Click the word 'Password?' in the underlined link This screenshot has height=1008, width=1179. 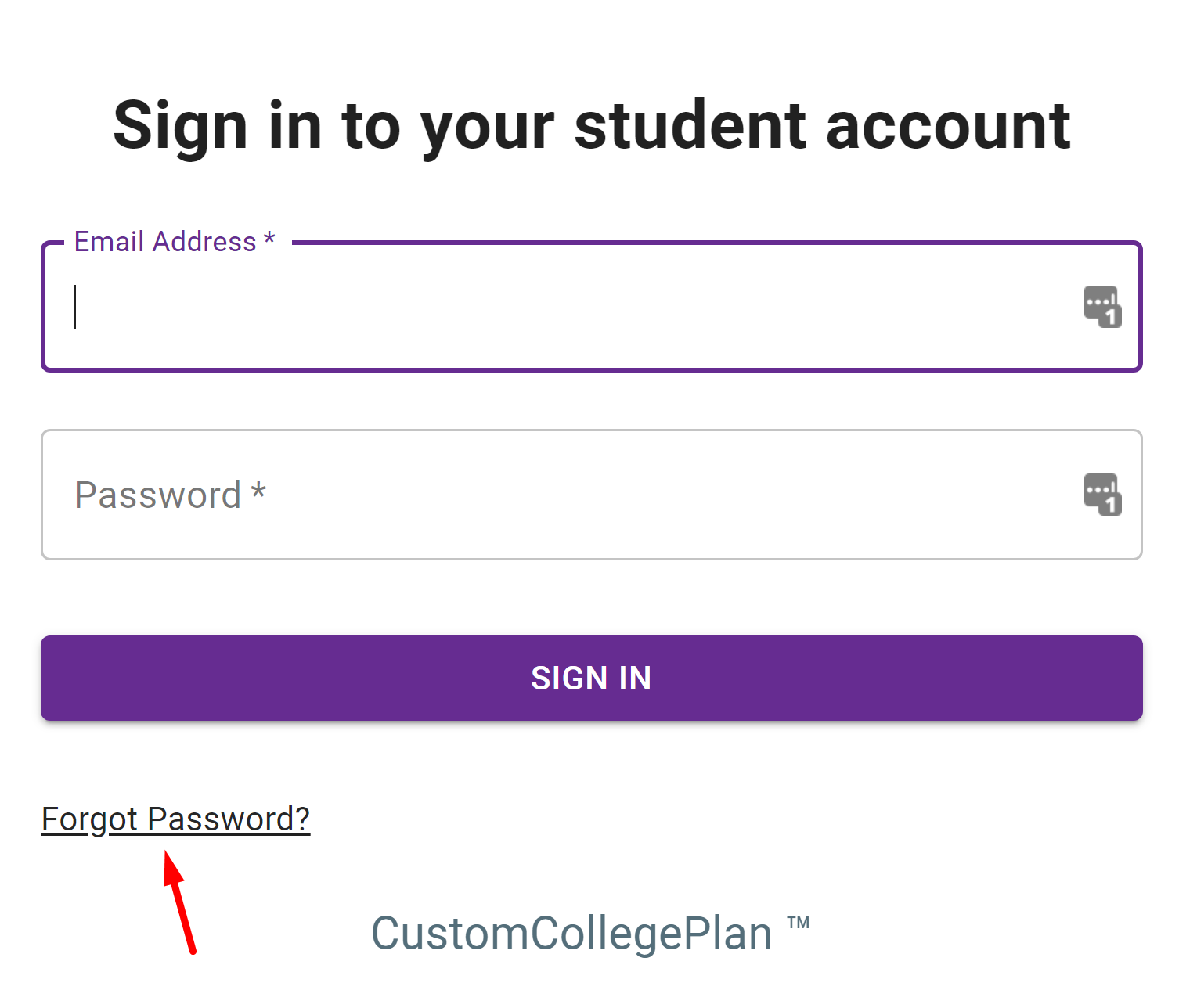[x=229, y=819]
